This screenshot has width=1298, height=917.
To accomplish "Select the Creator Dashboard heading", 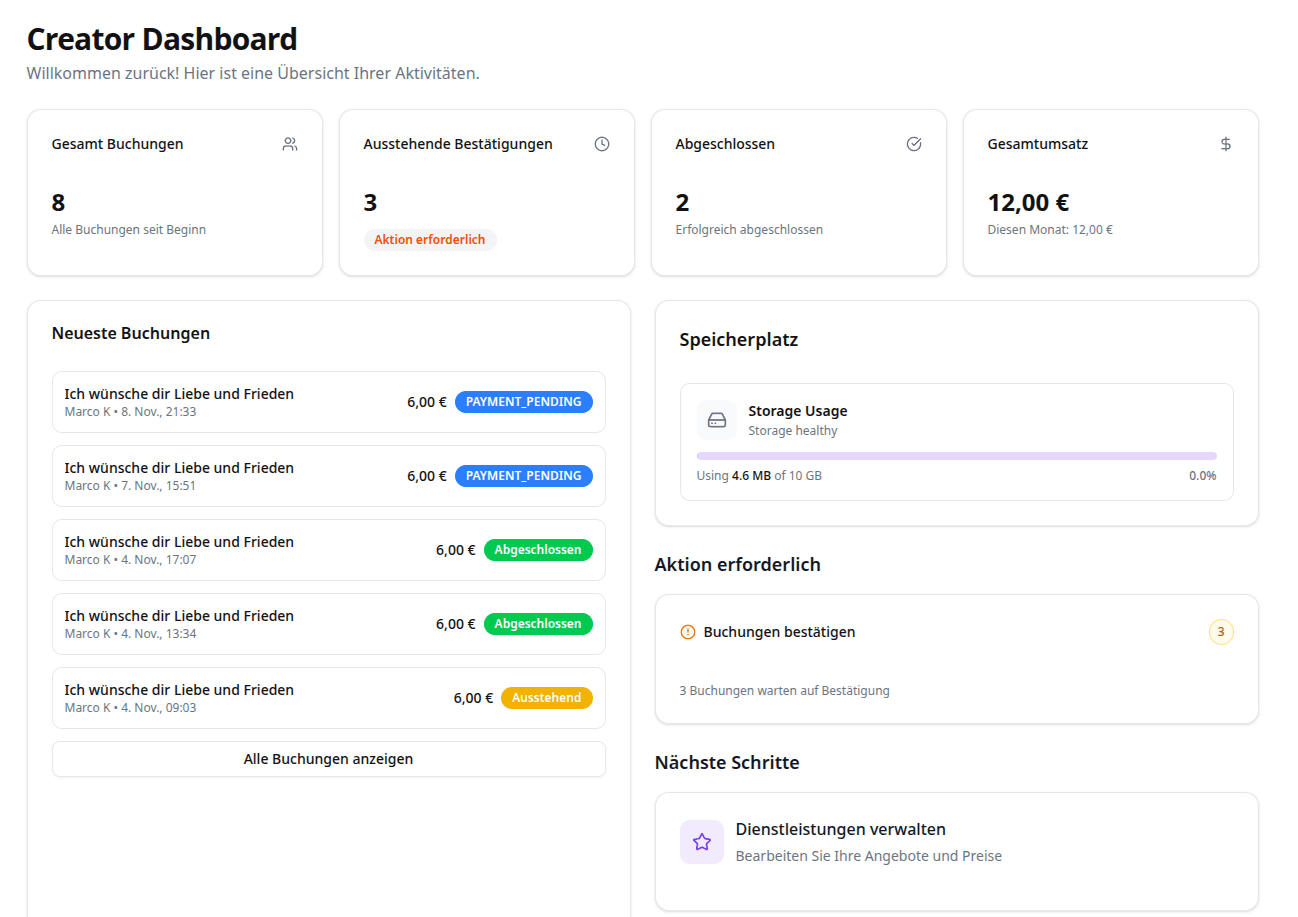I will pos(162,38).
